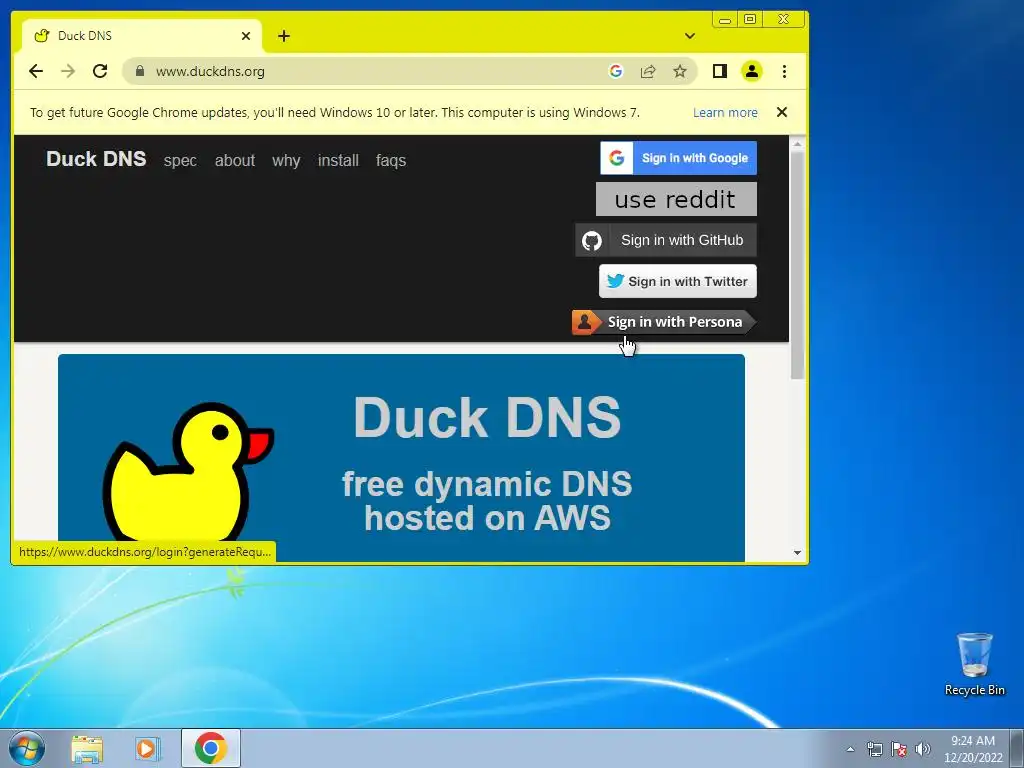Screen dimensions: 1024x768
Task: Open a new tab with the plus button
Action: tap(283, 36)
